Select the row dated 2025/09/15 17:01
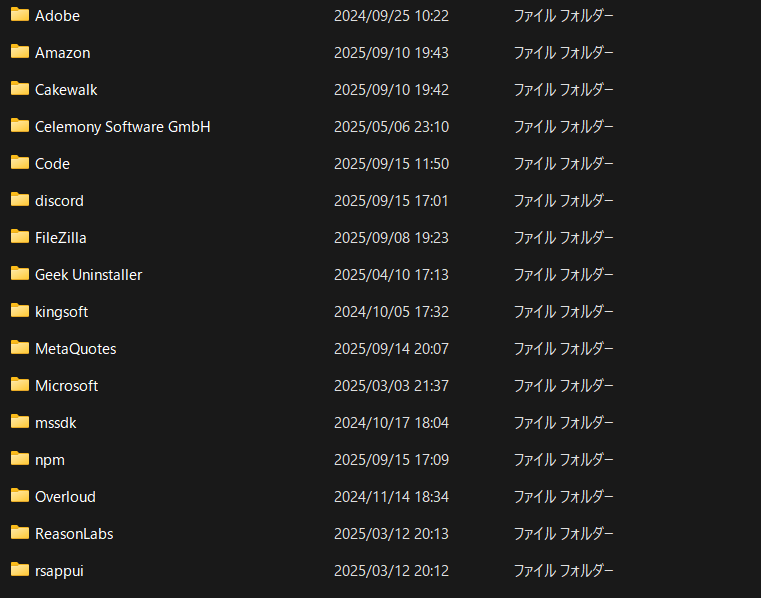This screenshot has height=598, width=761. click(x=391, y=201)
